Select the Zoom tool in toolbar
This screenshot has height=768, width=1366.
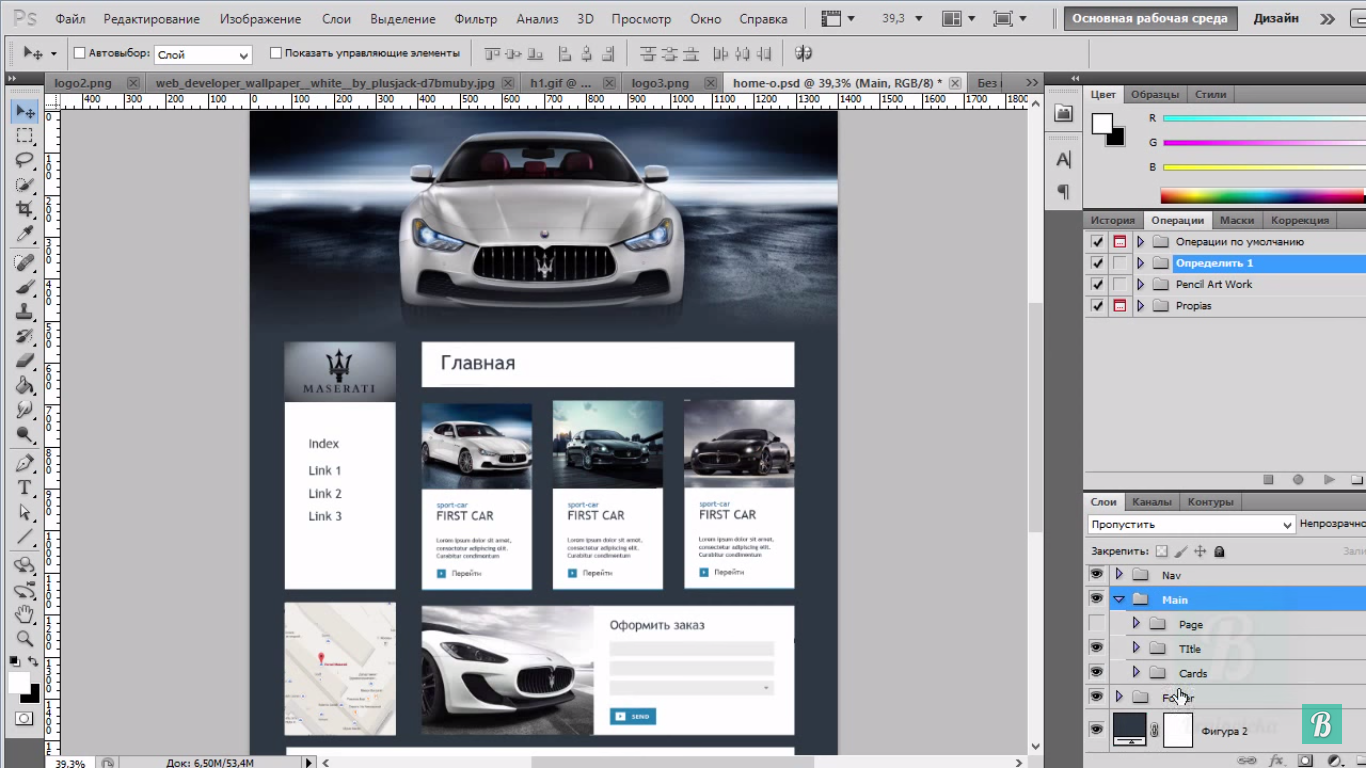(25, 638)
